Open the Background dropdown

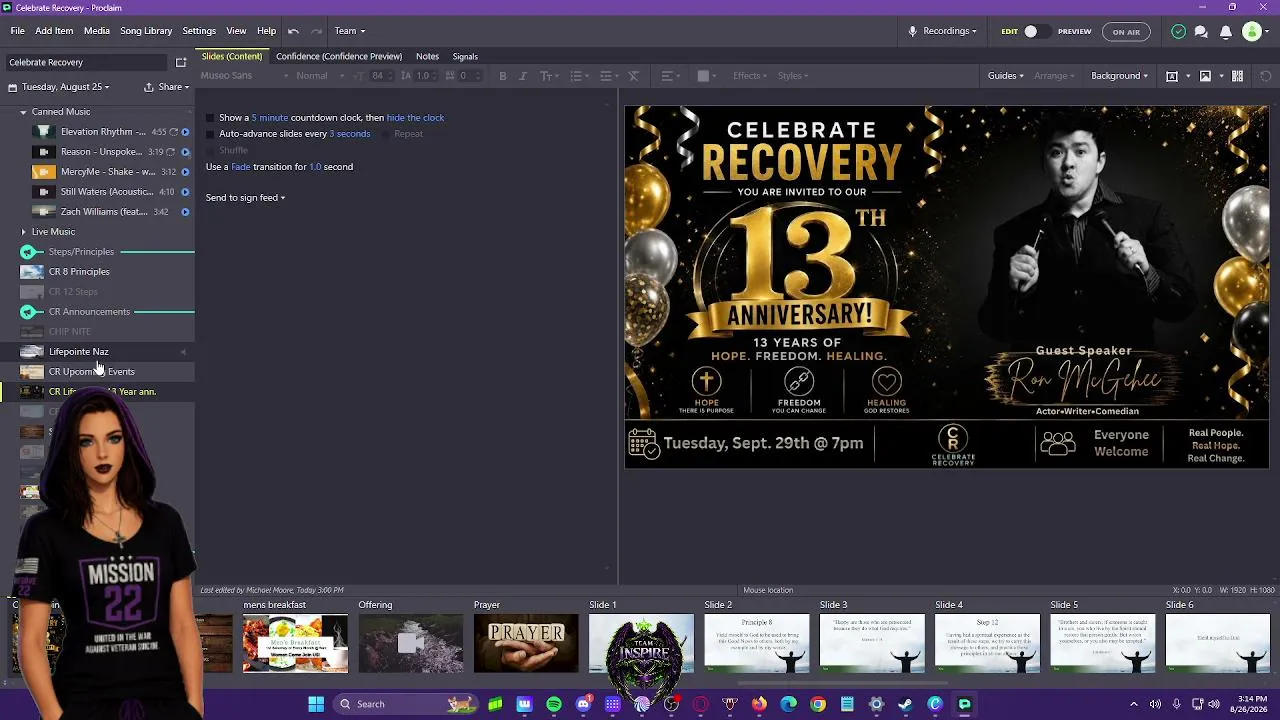(x=1119, y=76)
